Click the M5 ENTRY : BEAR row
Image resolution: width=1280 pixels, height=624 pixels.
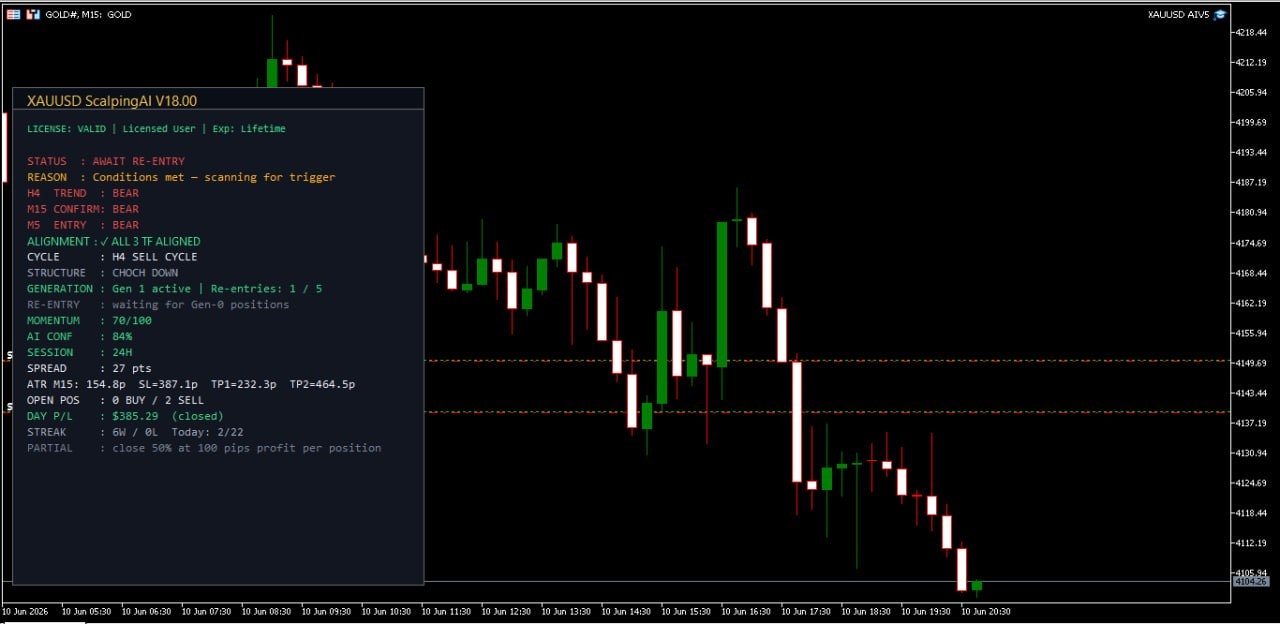tap(83, 225)
